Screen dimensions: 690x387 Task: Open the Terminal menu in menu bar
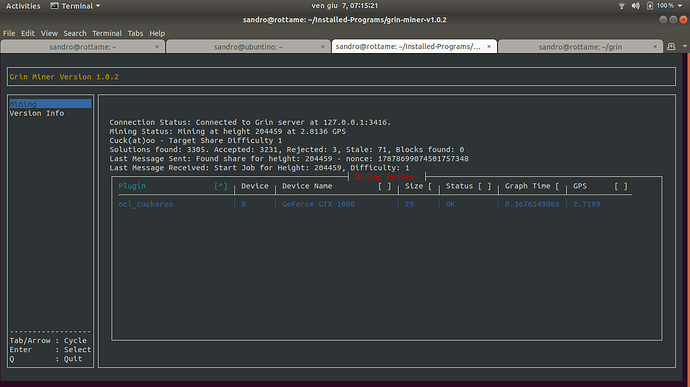pyautogui.click(x=107, y=33)
